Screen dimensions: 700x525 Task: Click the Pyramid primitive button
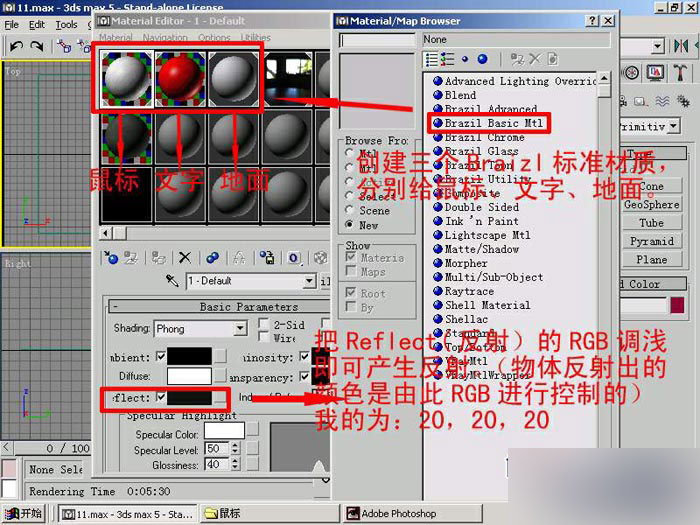(651, 241)
